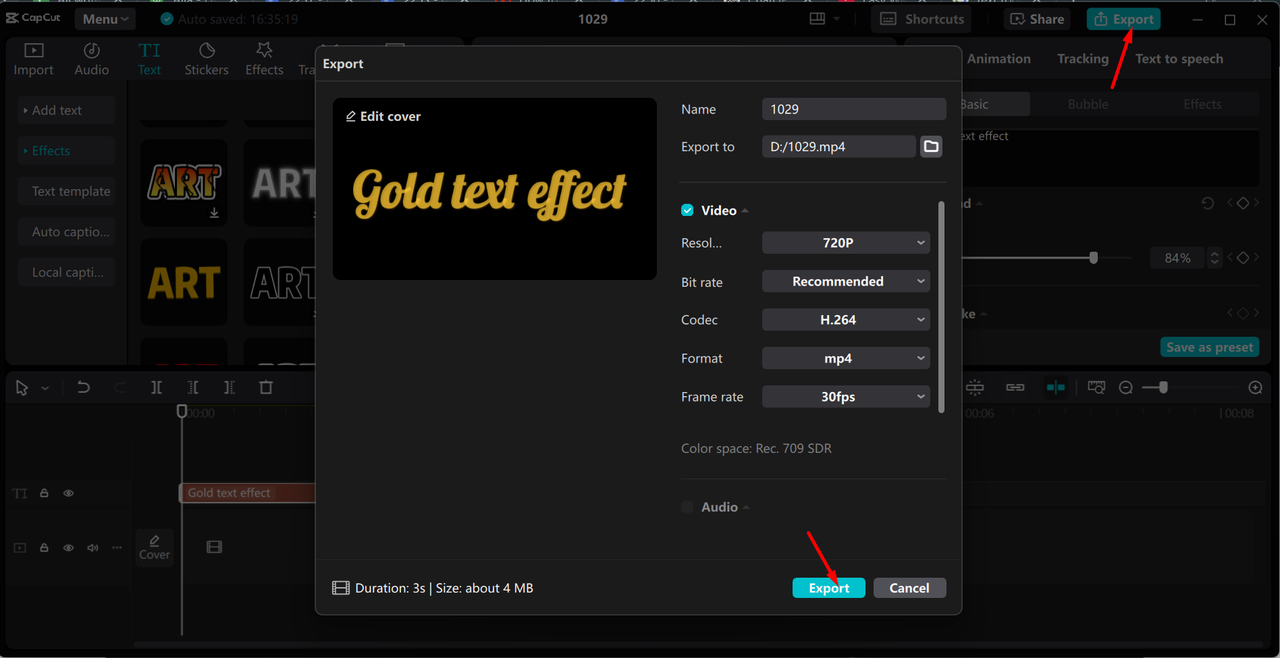Click the opacity slider handle near 84%
Image resolution: width=1280 pixels, height=658 pixels.
tap(1093, 258)
